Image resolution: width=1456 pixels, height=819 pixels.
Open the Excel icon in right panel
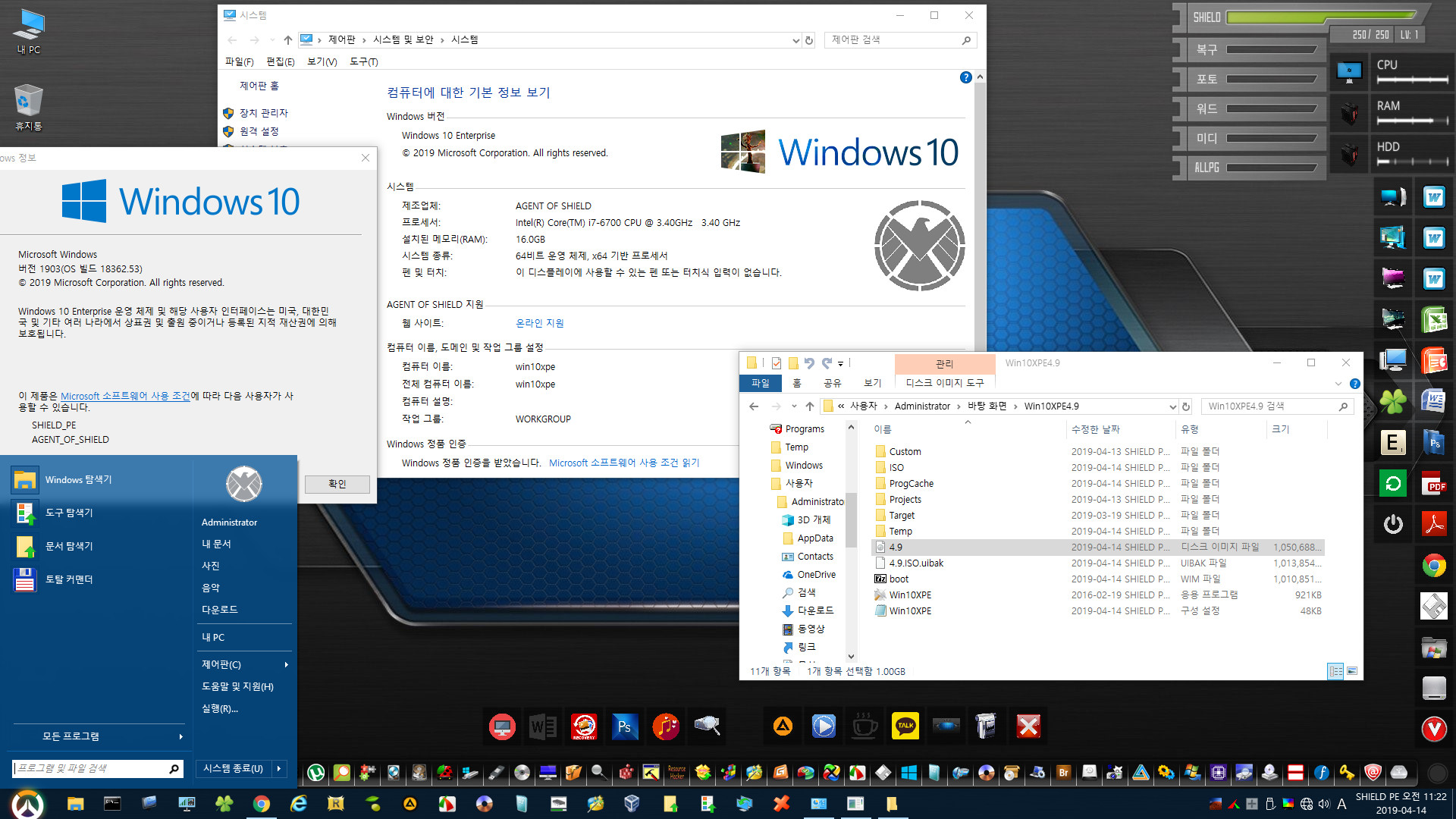point(1433,319)
